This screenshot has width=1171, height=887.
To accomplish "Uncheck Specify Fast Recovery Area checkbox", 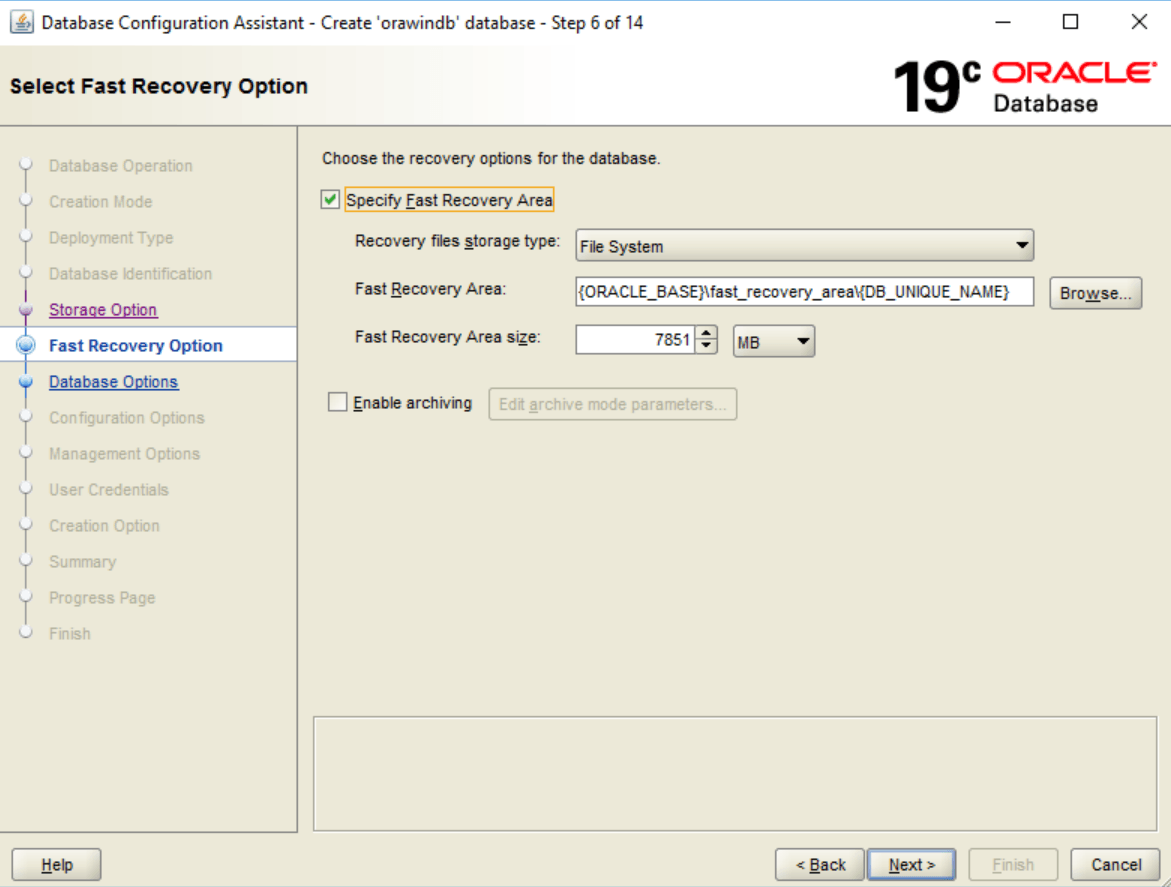I will (x=331, y=200).
